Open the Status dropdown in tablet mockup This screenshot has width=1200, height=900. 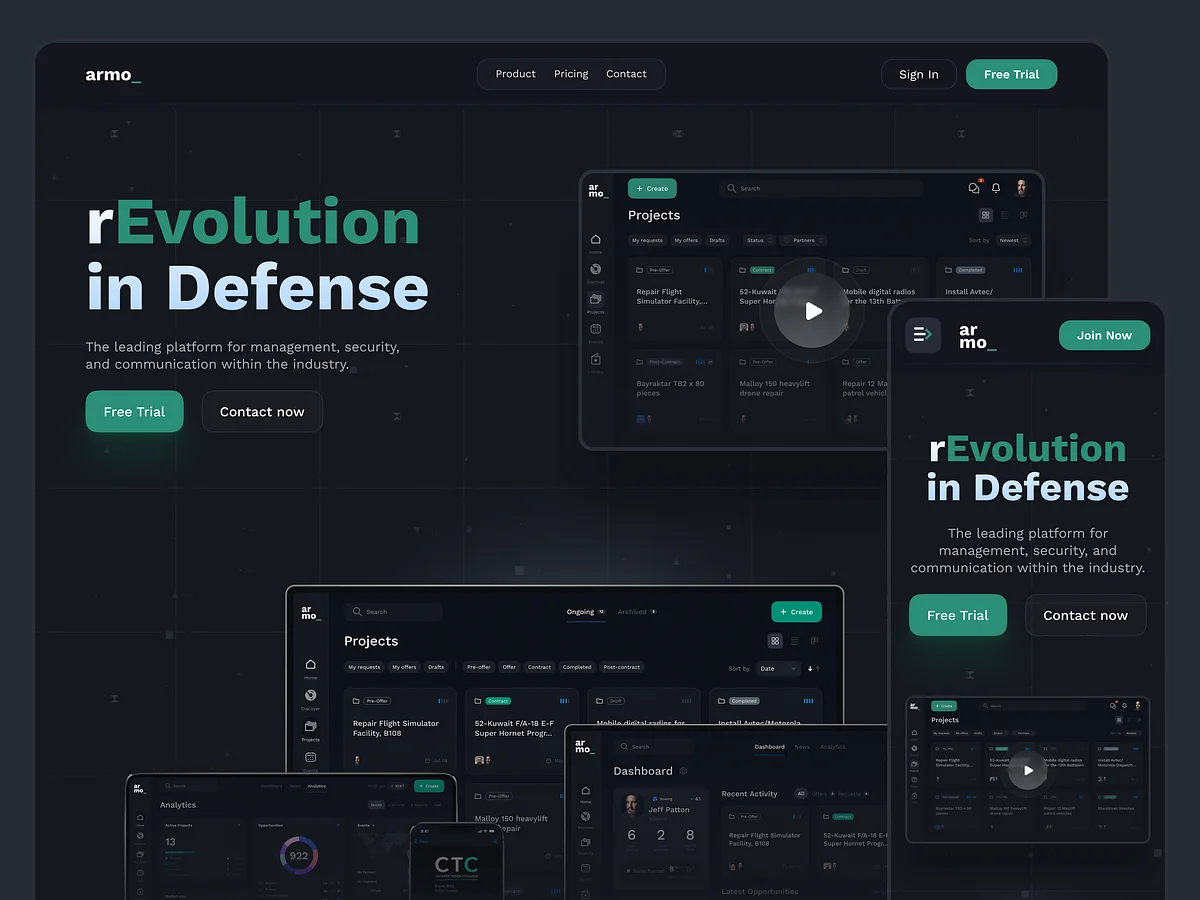[758, 240]
